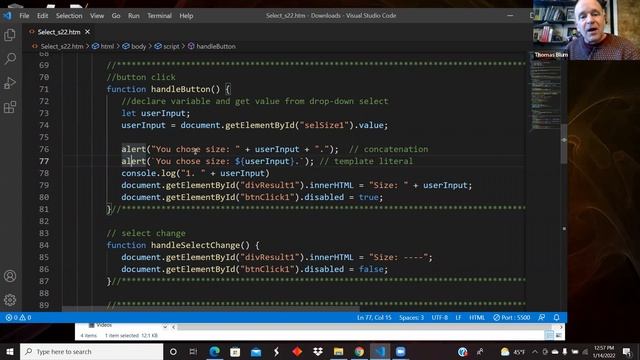Image resolution: width=640 pixels, height=360 pixels.
Task: Click the editor horizontal scrollbar
Action: click(x=210, y=309)
